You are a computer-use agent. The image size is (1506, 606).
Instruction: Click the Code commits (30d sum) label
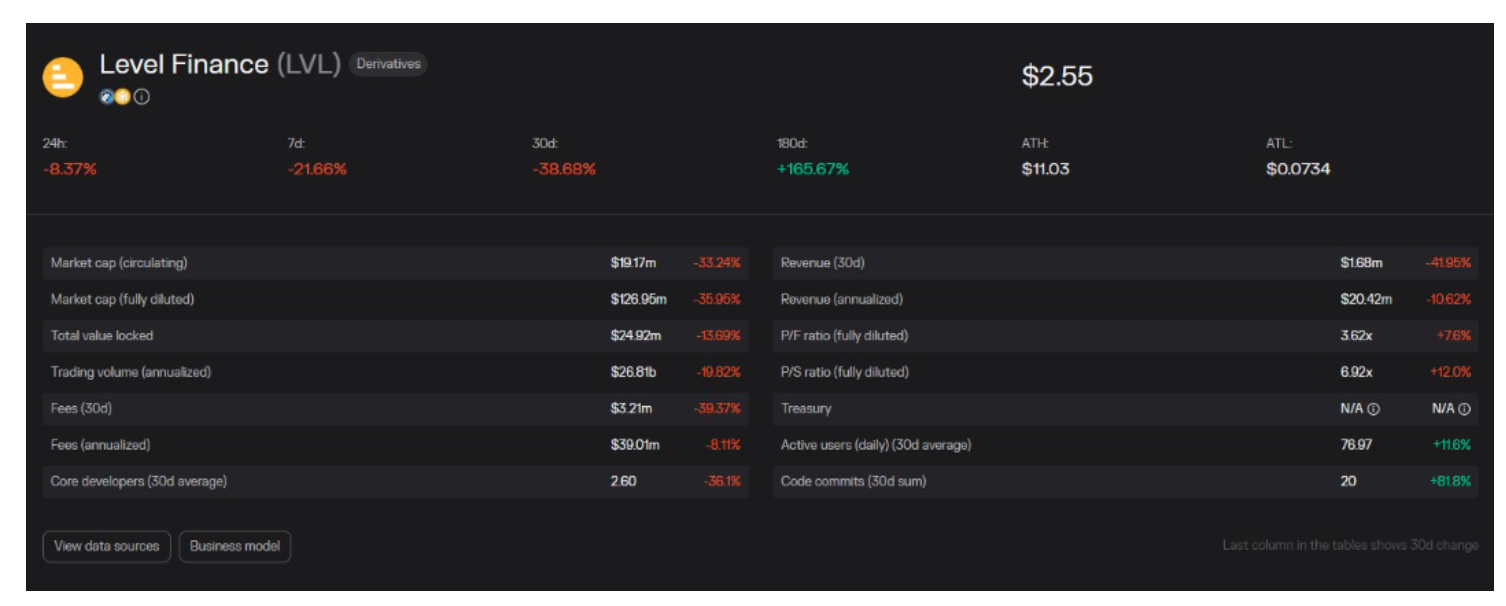point(853,481)
